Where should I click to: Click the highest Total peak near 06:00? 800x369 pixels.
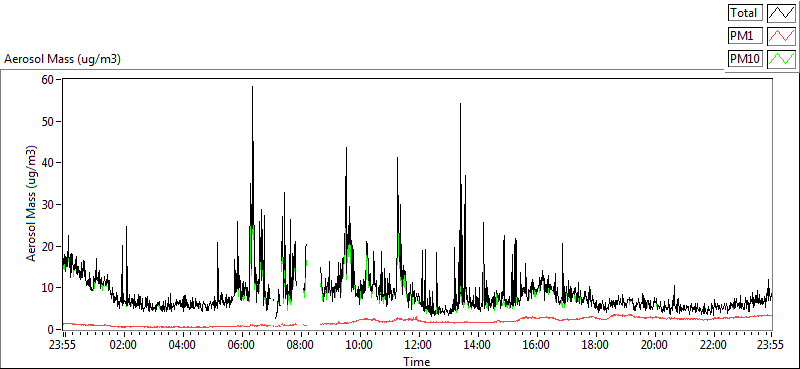tap(252, 88)
